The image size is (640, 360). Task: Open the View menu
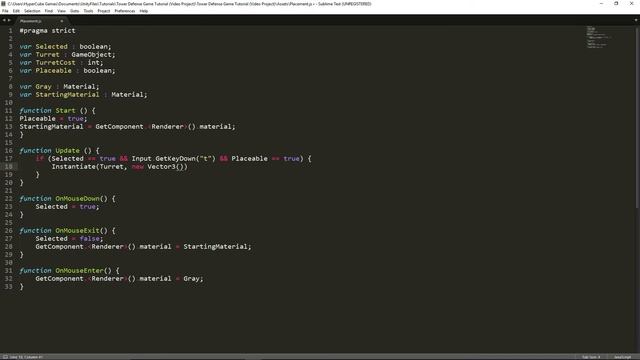(61, 11)
